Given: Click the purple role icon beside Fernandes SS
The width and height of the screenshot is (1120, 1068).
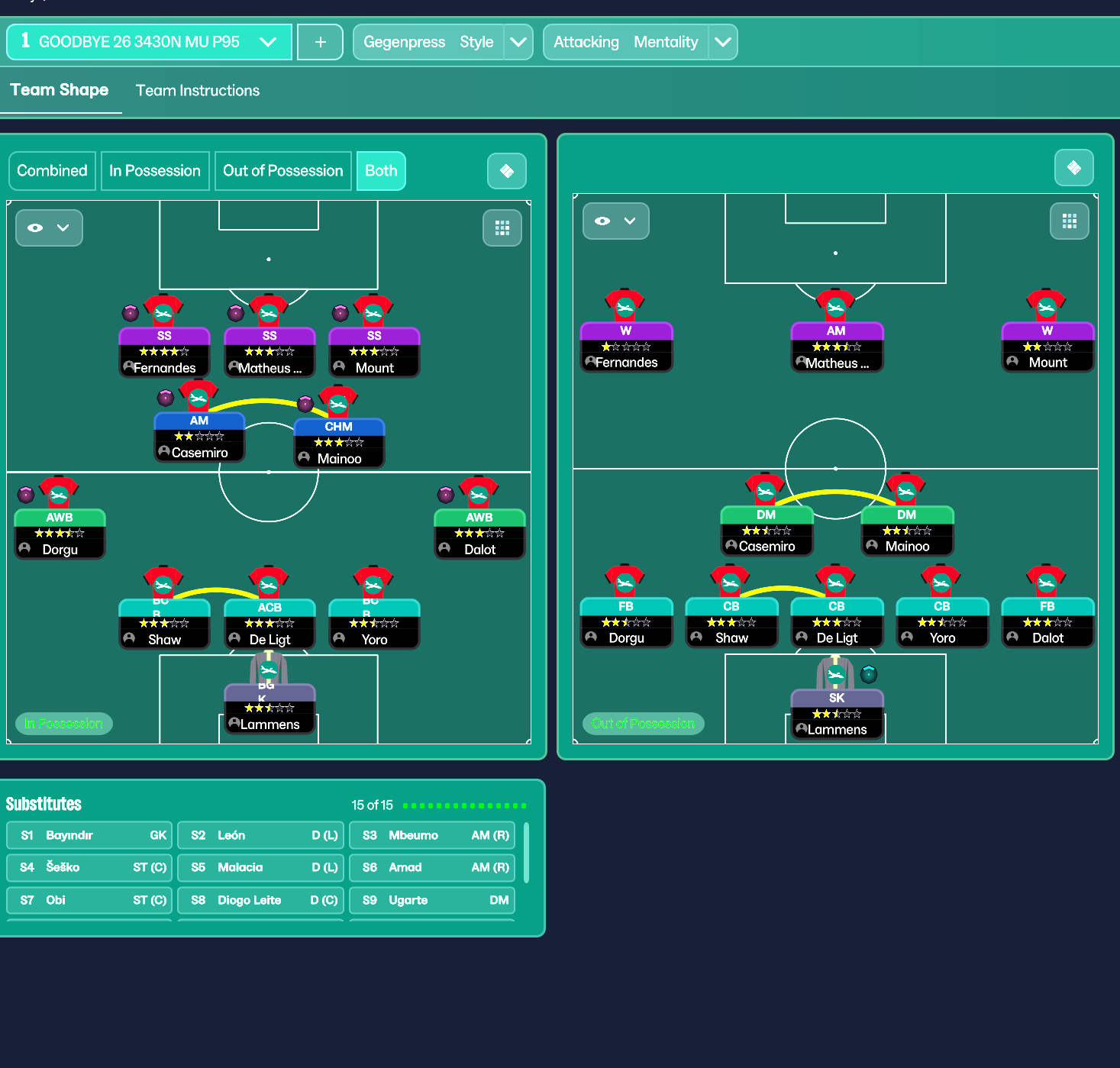Looking at the screenshot, I should pos(131,313).
